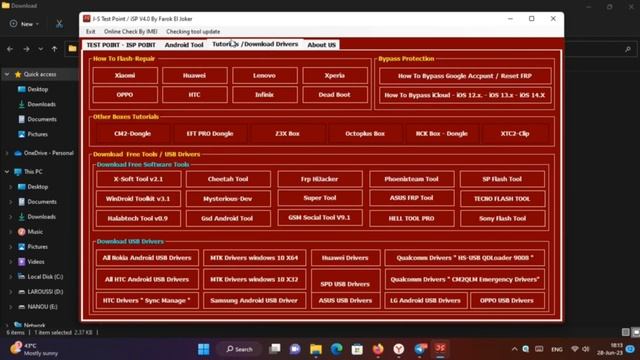Click the Infinix tutorial button
Image resolution: width=640 pixels, height=360 pixels.
point(264,95)
